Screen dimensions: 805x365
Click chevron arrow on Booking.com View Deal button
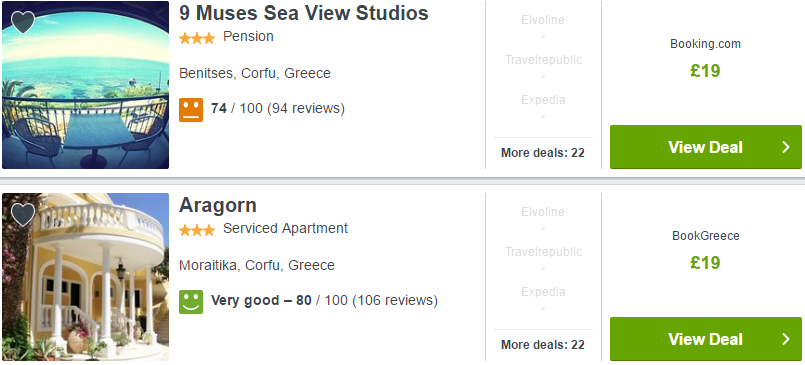(785, 147)
